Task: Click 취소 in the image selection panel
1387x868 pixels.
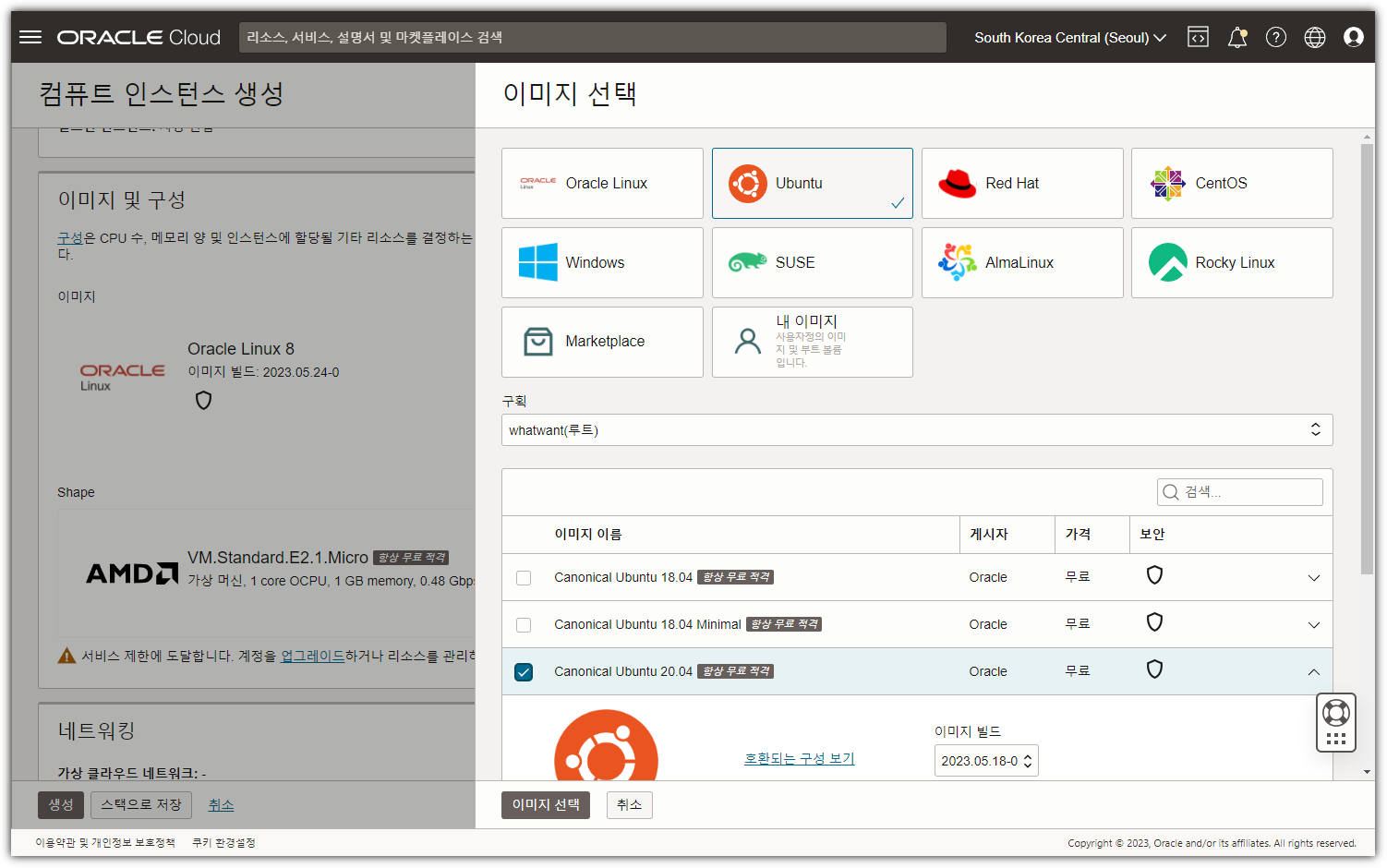Action: (630, 805)
